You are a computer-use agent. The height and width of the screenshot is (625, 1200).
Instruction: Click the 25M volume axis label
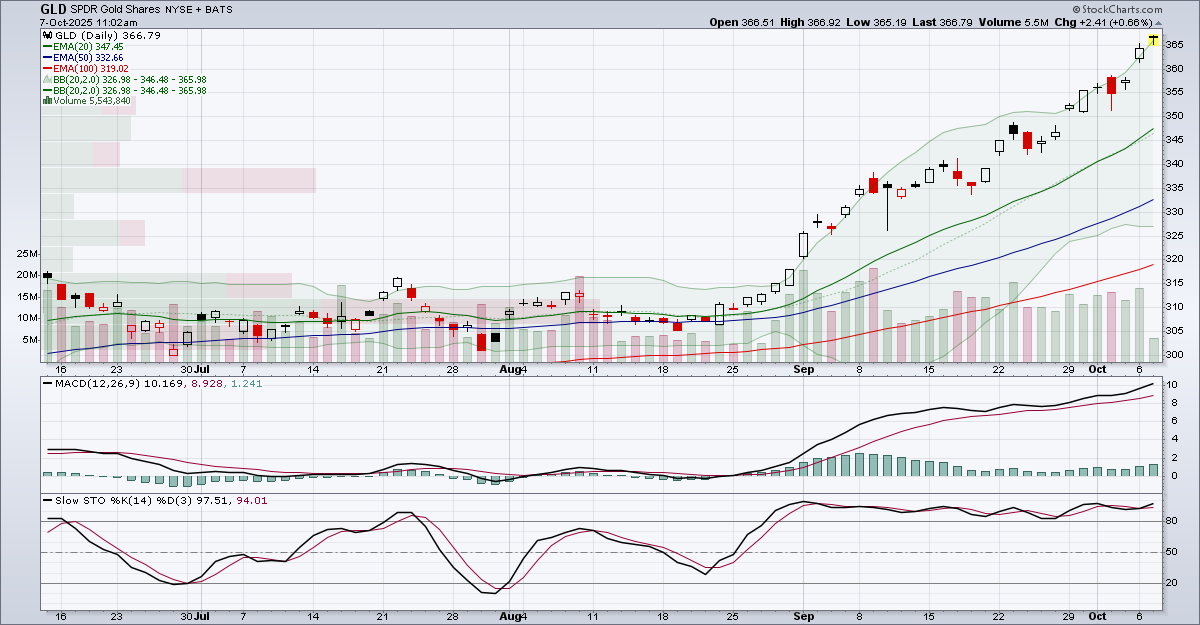27,254
